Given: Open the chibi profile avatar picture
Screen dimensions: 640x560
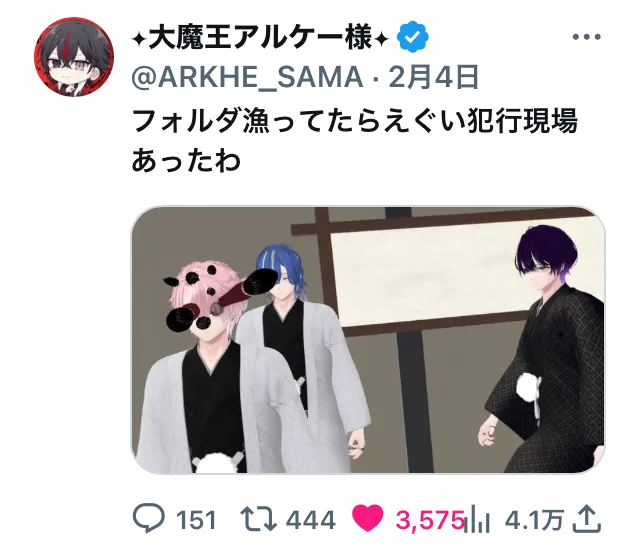Looking at the screenshot, I should [74, 57].
